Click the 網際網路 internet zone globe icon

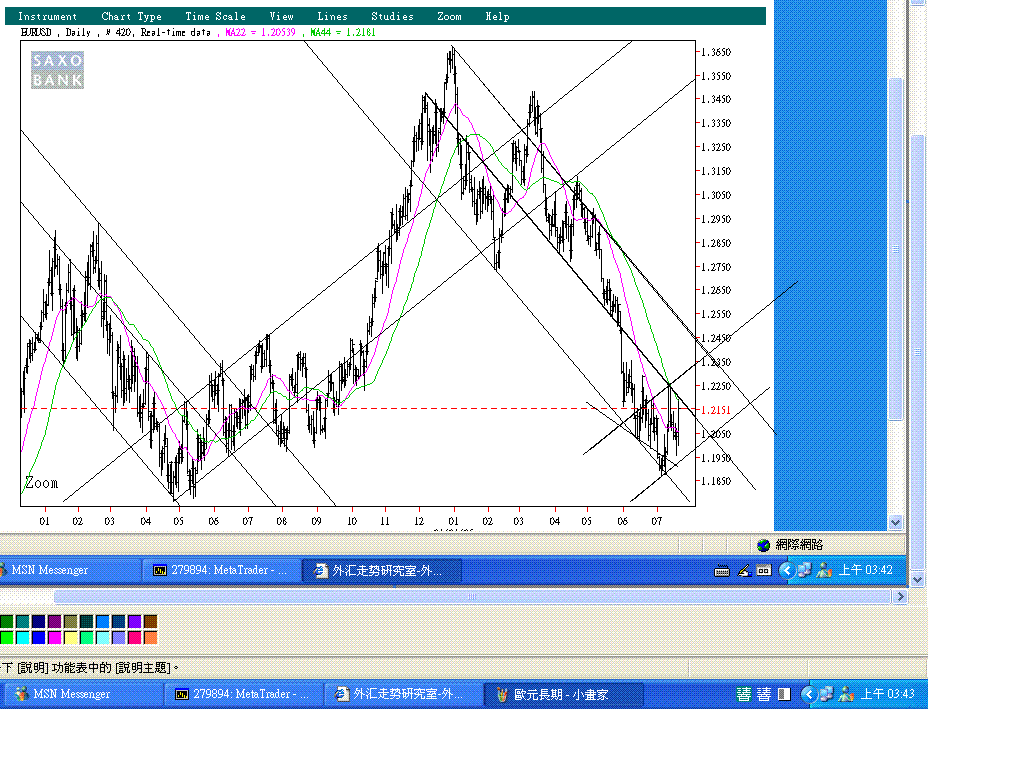(x=763, y=545)
